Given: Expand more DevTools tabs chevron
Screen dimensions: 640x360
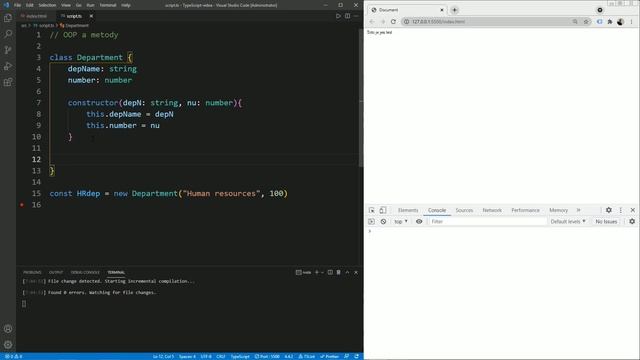Looking at the screenshot, I should pyautogui.click(x=578, y=210).
